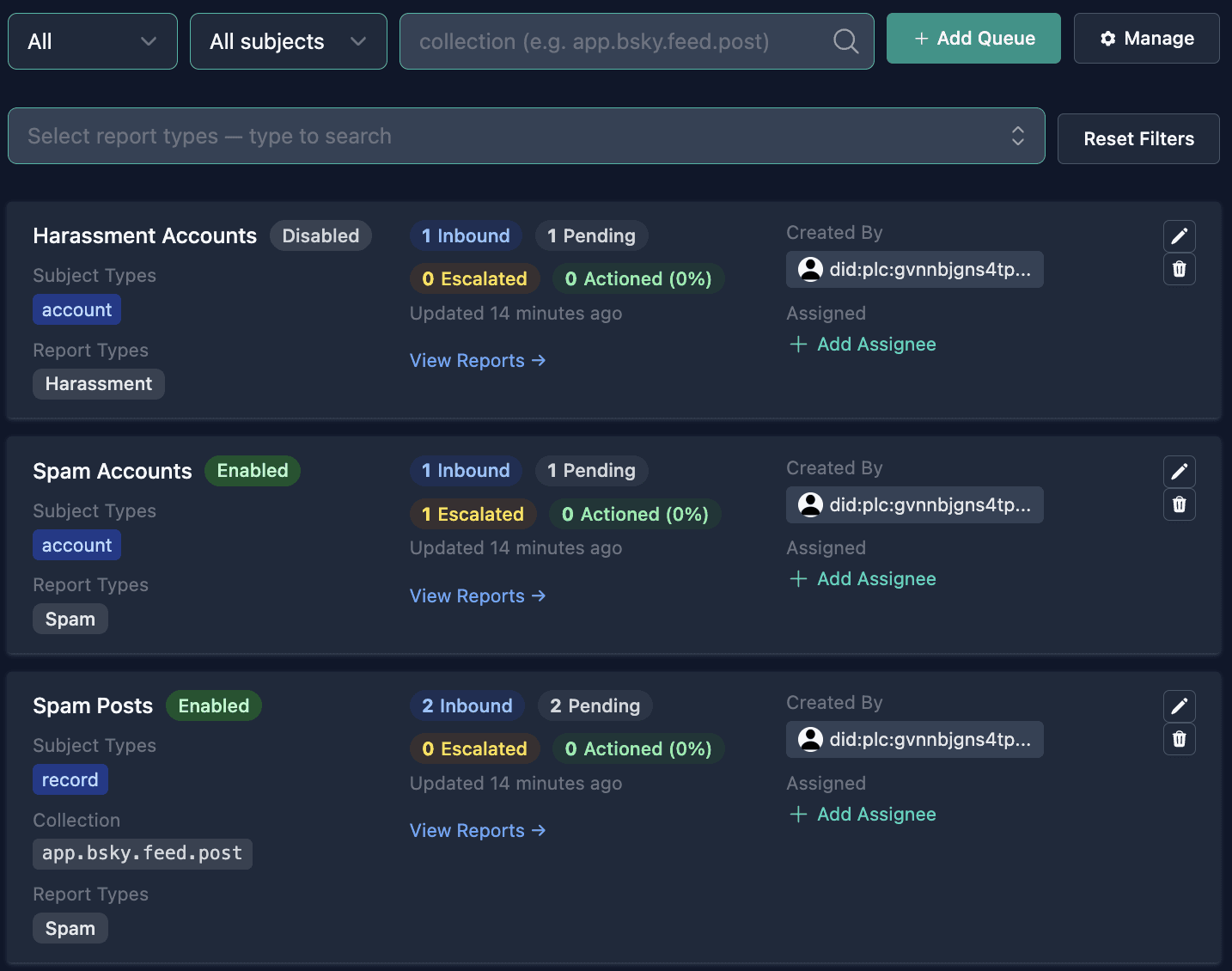1232x971 pixels.
Task: Open the All subjects dropdown
Action: point(289,41)
